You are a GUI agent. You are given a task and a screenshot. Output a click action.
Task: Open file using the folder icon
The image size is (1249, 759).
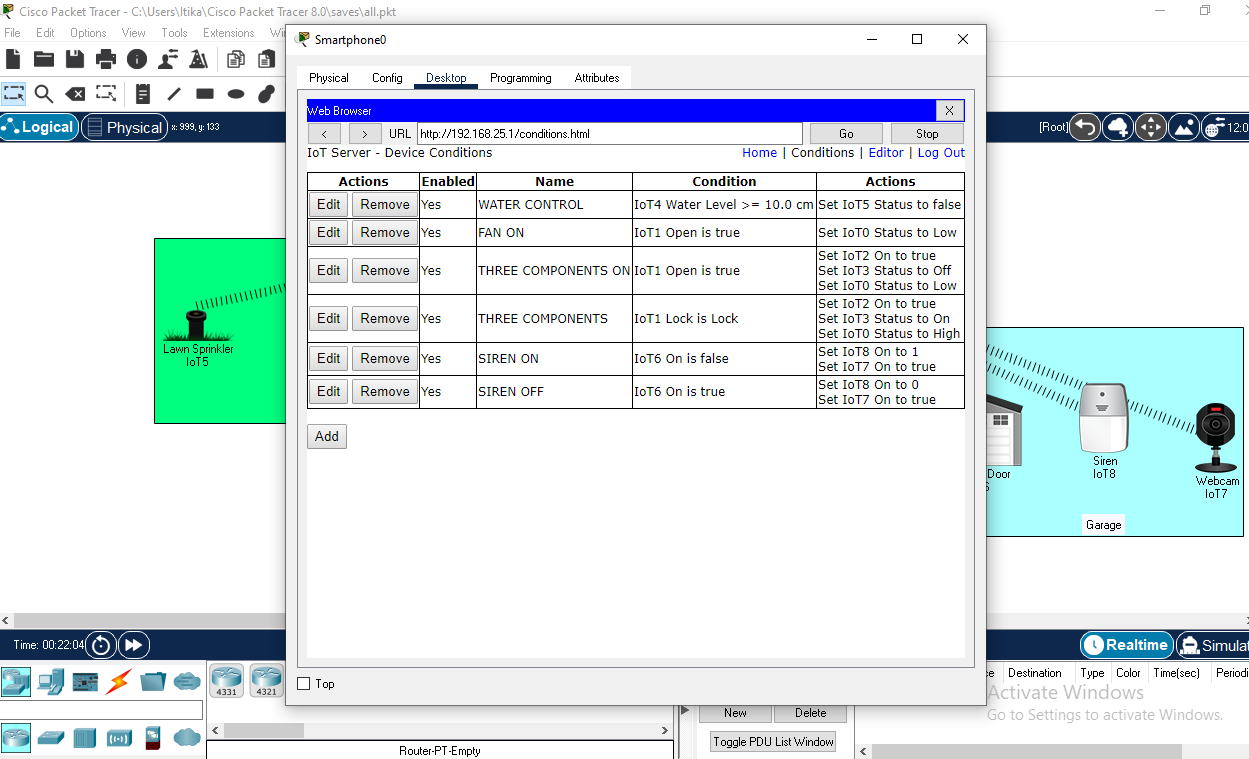43,59
